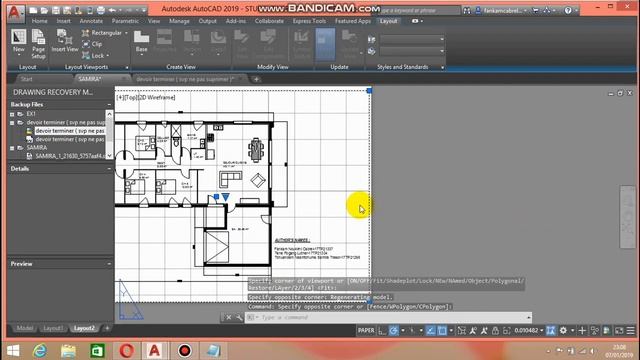Screen dimensions: 640x360
Task: Click the maximize viewport icon in status bar
Action: (x=507, y=330)
